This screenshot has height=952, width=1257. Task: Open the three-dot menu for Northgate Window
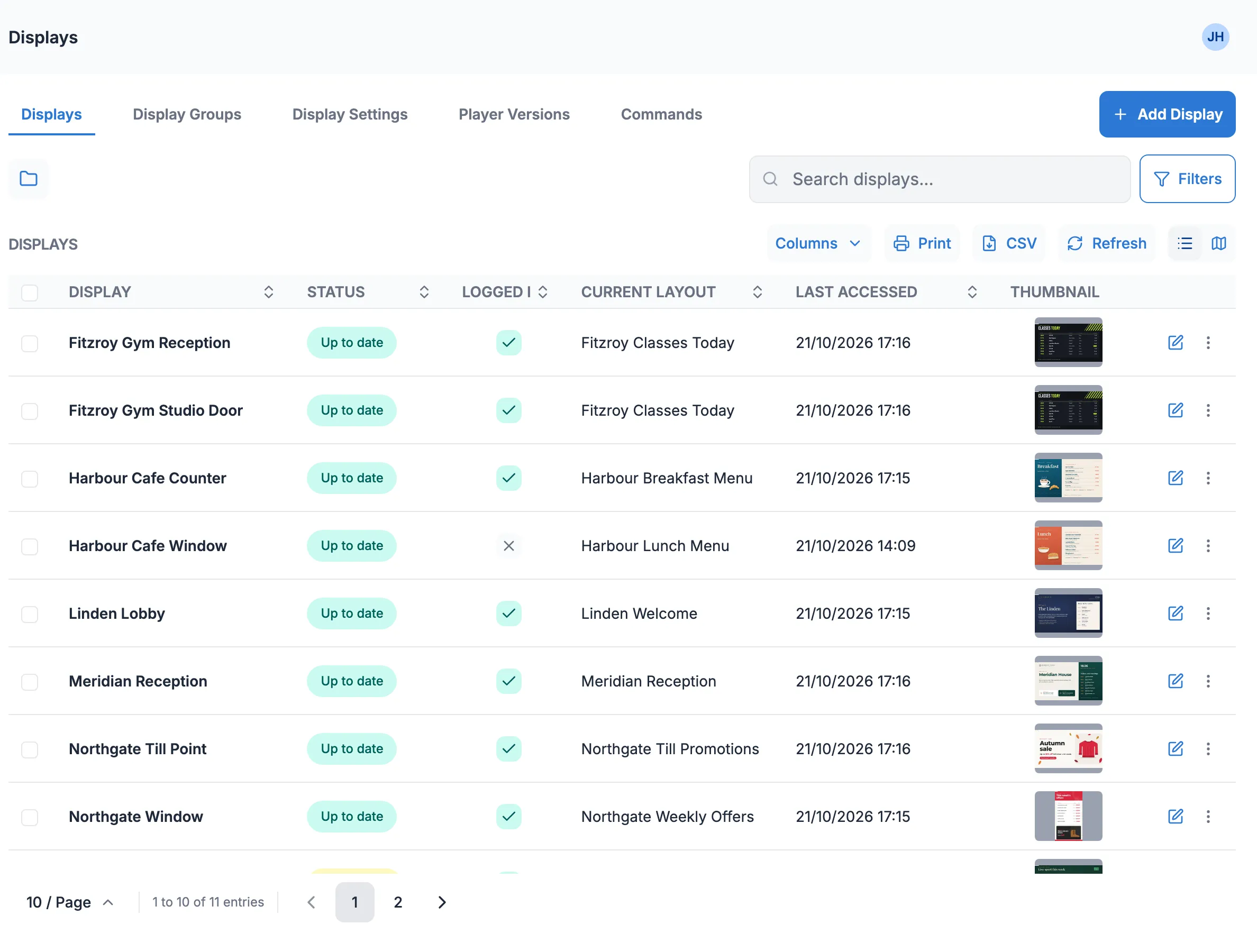[1208, 816]
